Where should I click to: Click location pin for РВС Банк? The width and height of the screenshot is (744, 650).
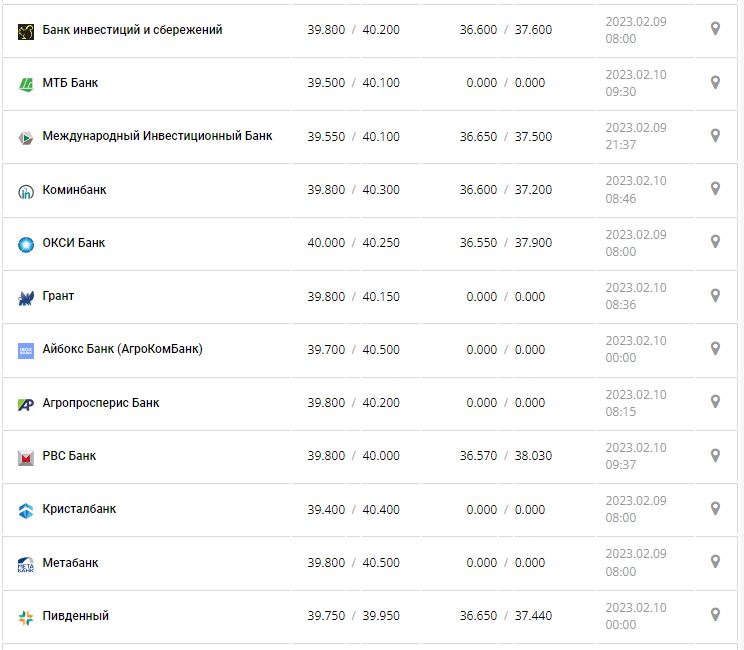click(x=715, y=455)
